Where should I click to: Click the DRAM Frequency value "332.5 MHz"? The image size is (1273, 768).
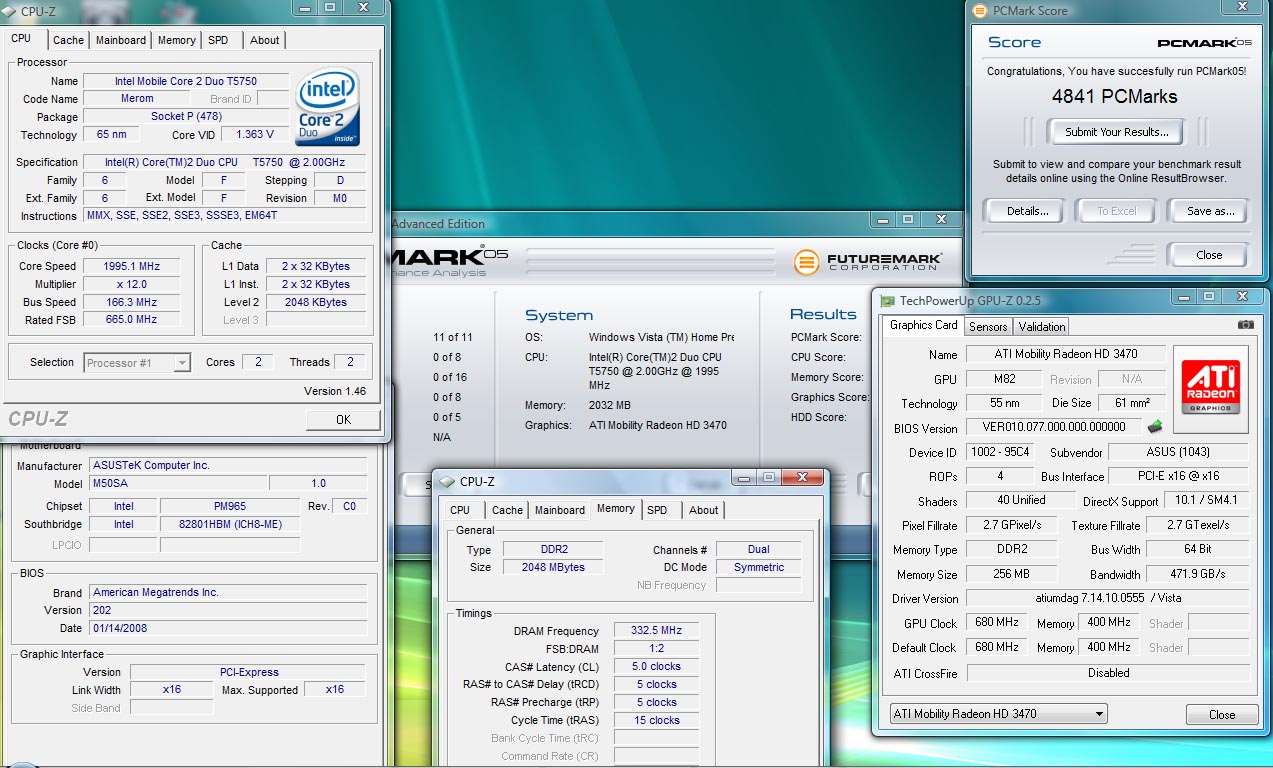[x=656, y=631]
